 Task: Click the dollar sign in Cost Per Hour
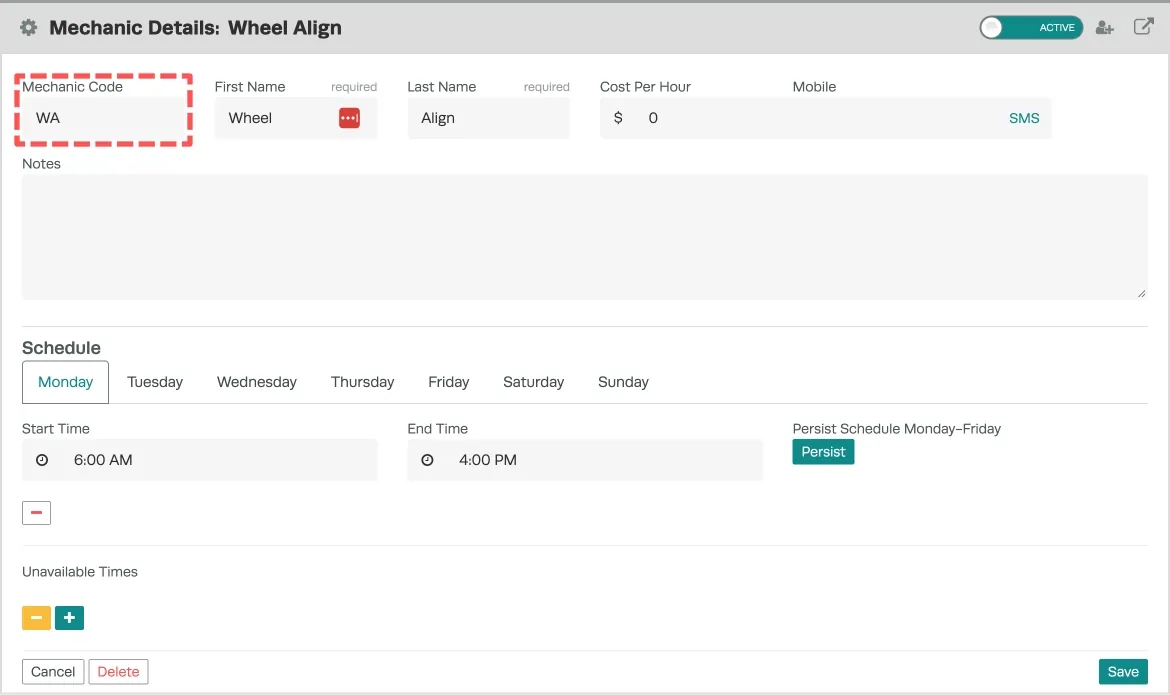[x=618, y=118]
